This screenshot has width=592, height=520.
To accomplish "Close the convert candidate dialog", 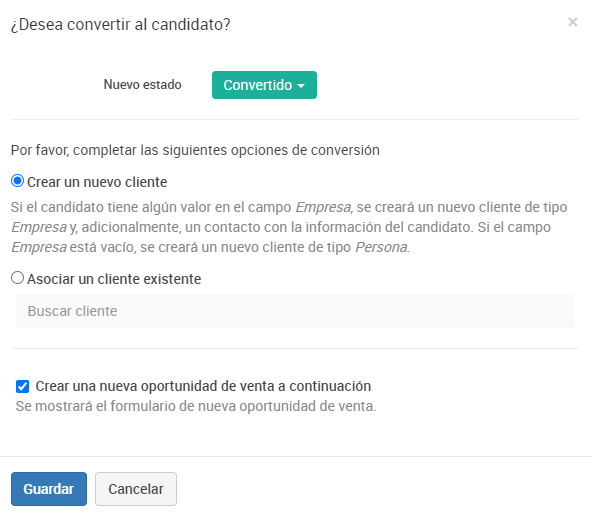I will [x=572, y=22].
